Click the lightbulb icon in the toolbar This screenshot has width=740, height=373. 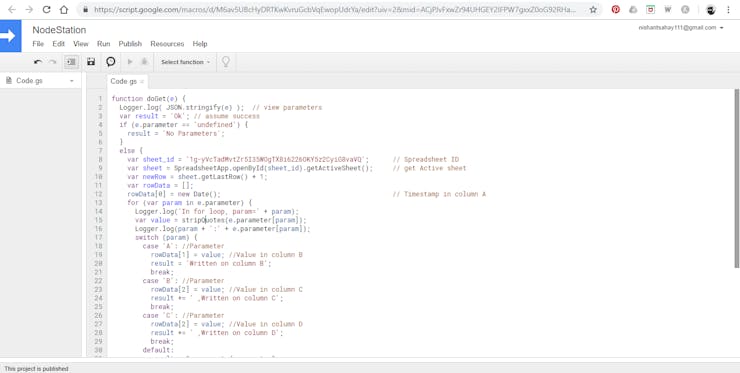[226, 62]
